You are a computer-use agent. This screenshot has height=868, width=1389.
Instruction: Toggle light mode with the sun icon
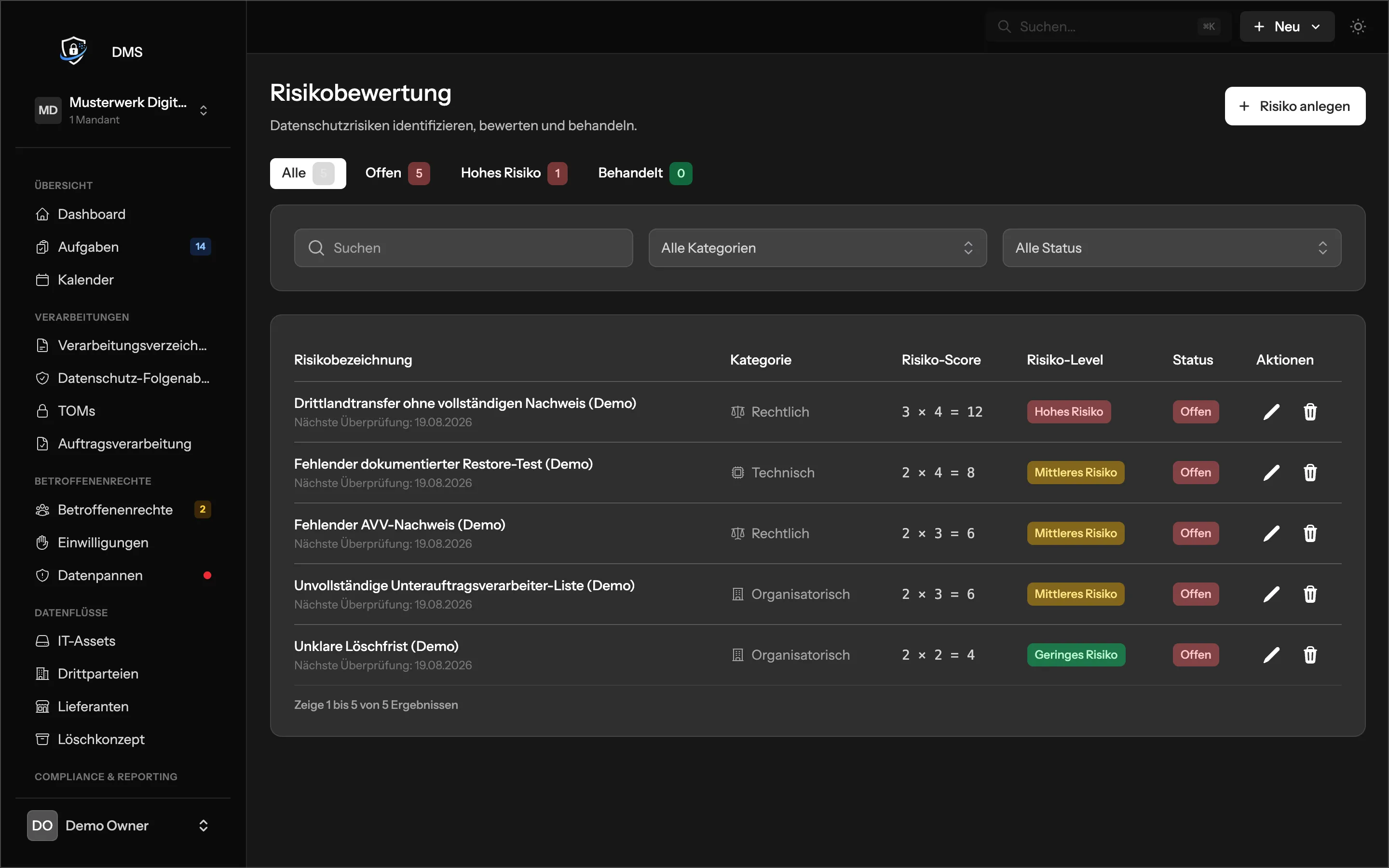pyautogui.click(x=1358, y=27)
